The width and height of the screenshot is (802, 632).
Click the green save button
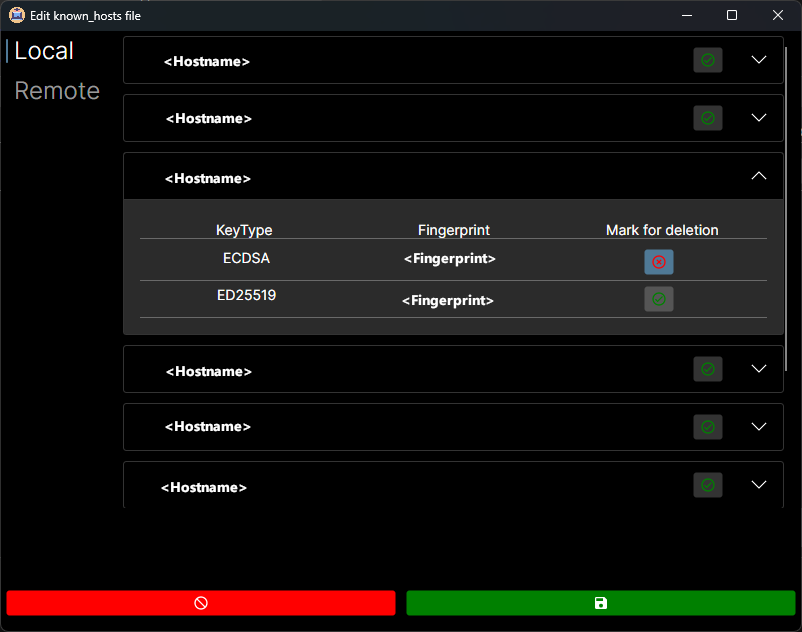pos(600,603)
